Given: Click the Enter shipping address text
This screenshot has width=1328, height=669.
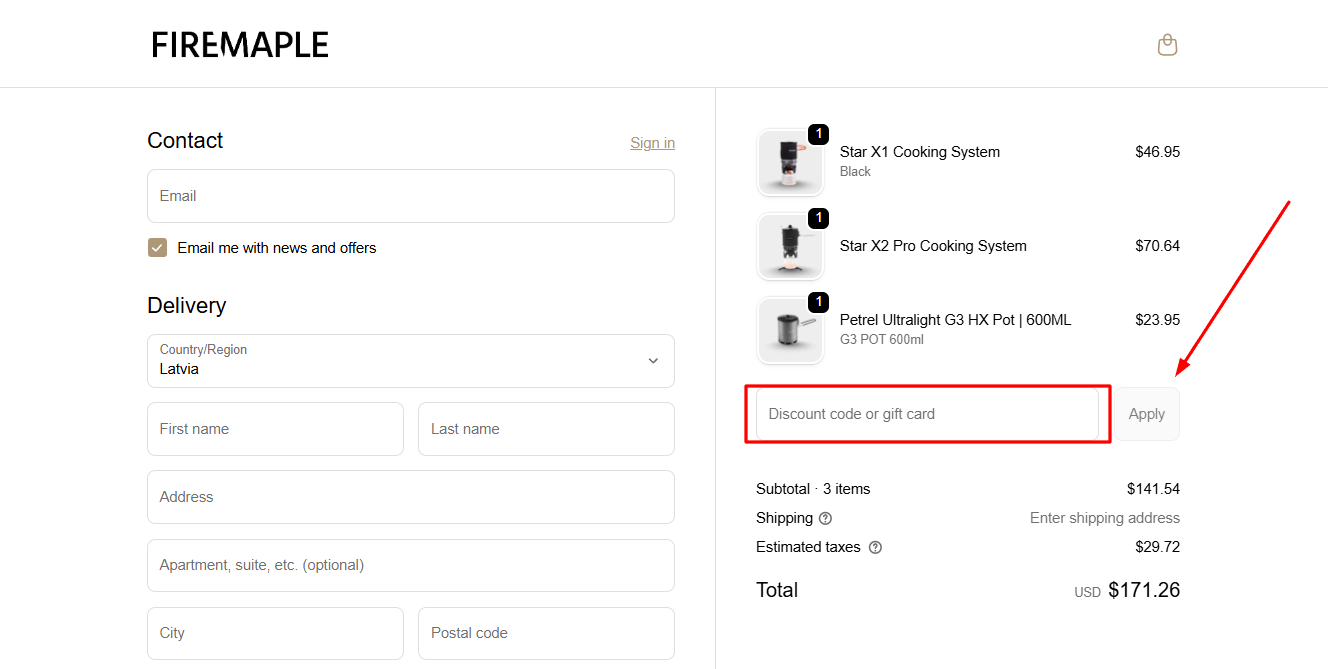Looking at the screenshot, I should [x=1105, y=518].
